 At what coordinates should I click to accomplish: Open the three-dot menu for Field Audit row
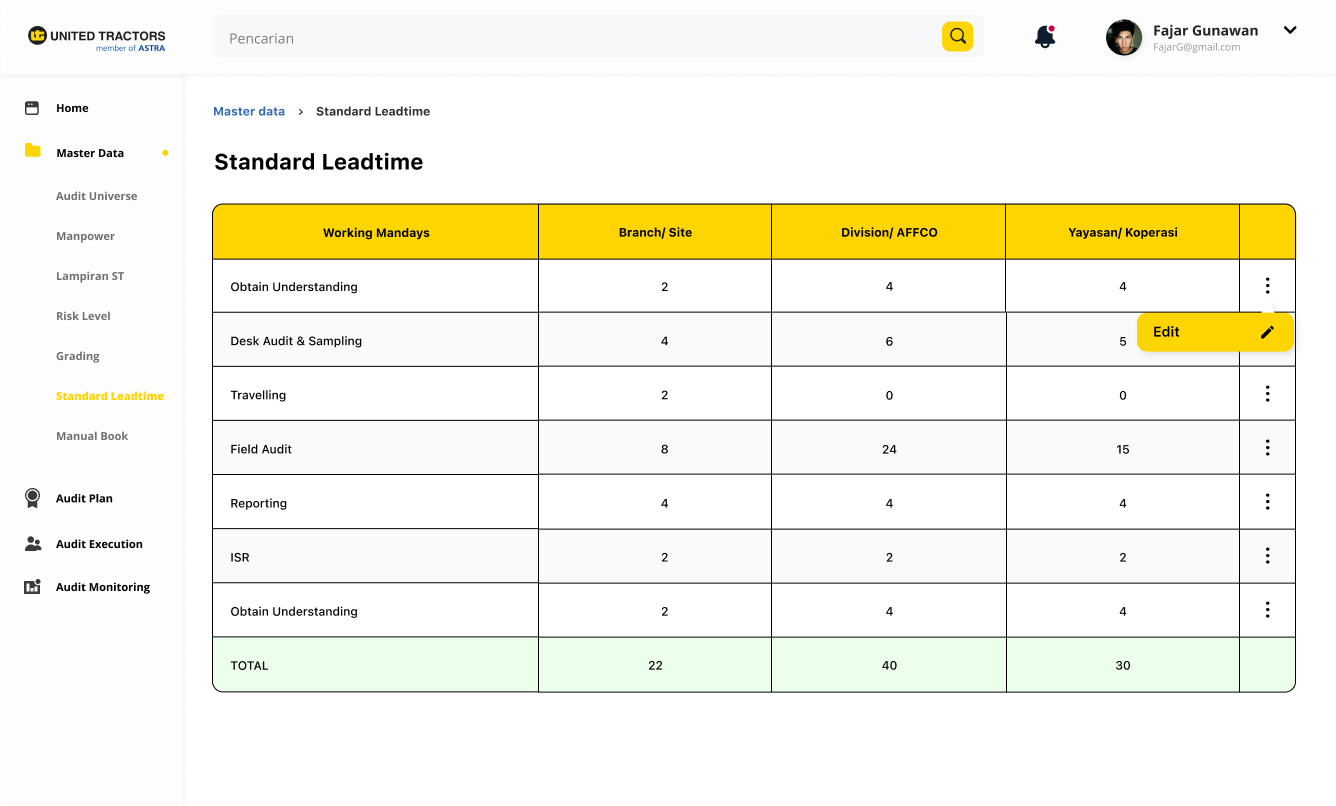click(x=1267, y=448)
